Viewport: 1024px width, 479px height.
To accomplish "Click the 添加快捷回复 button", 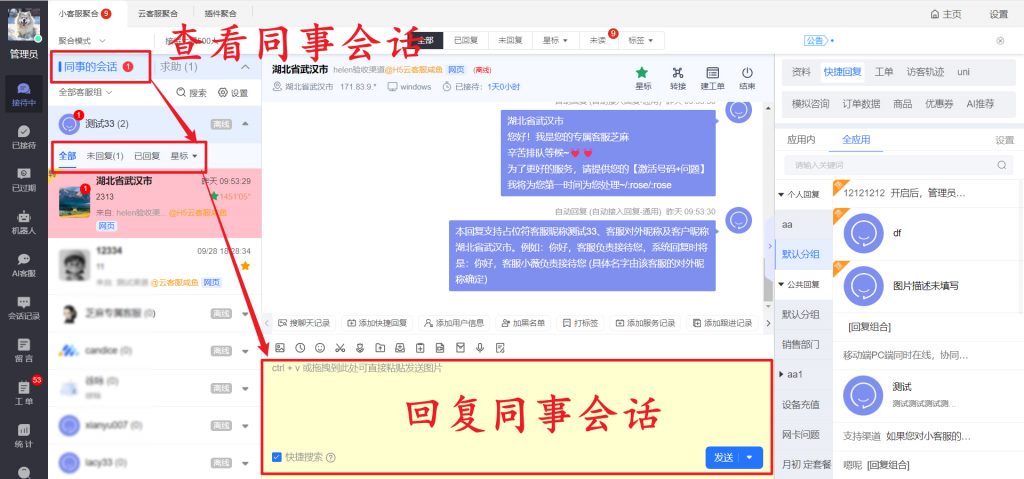I will coord(377,323).
